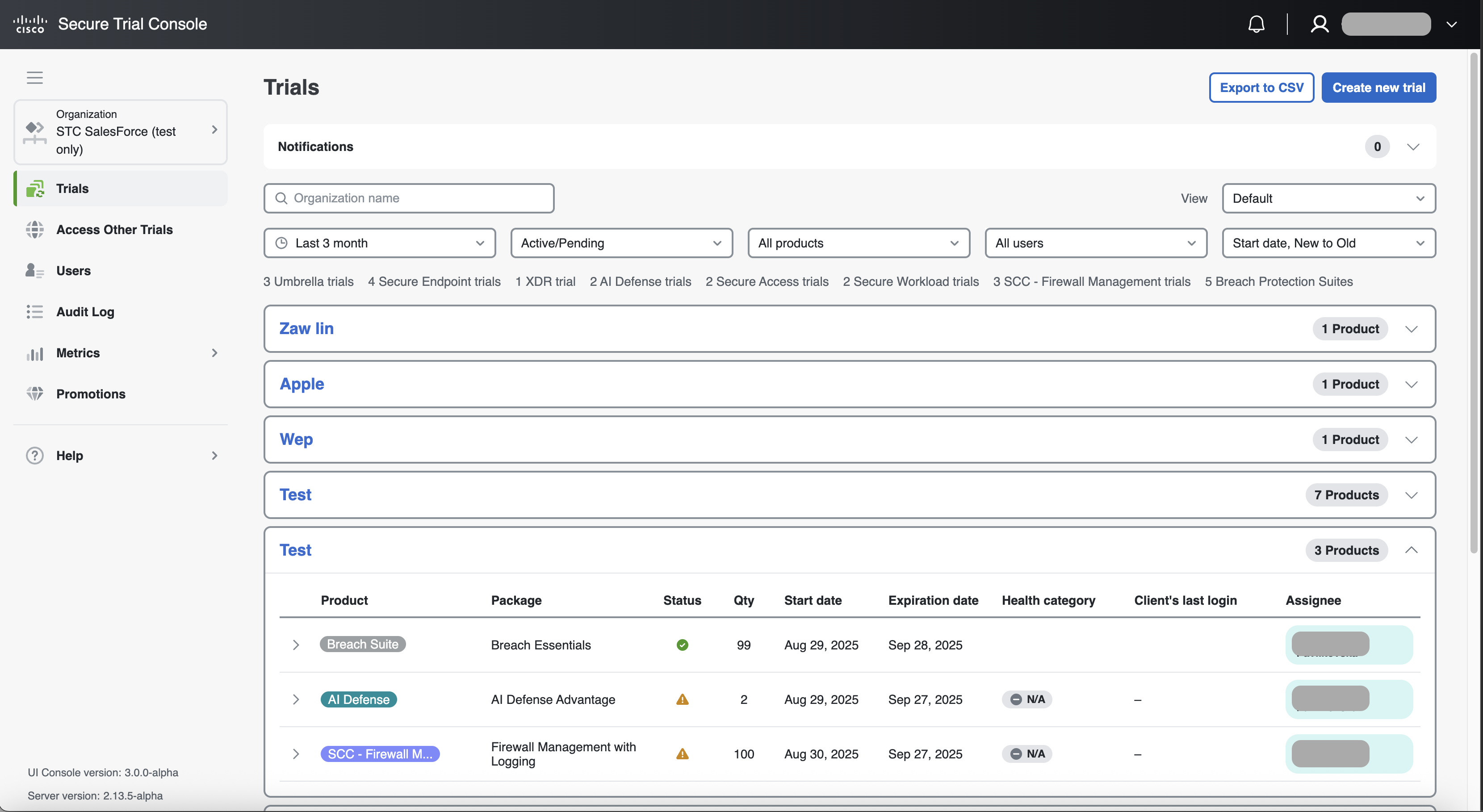Expand the Breach Suite product row
Image resolution: width=1483 pixels, height=812 pixels.
coord(295,645)
